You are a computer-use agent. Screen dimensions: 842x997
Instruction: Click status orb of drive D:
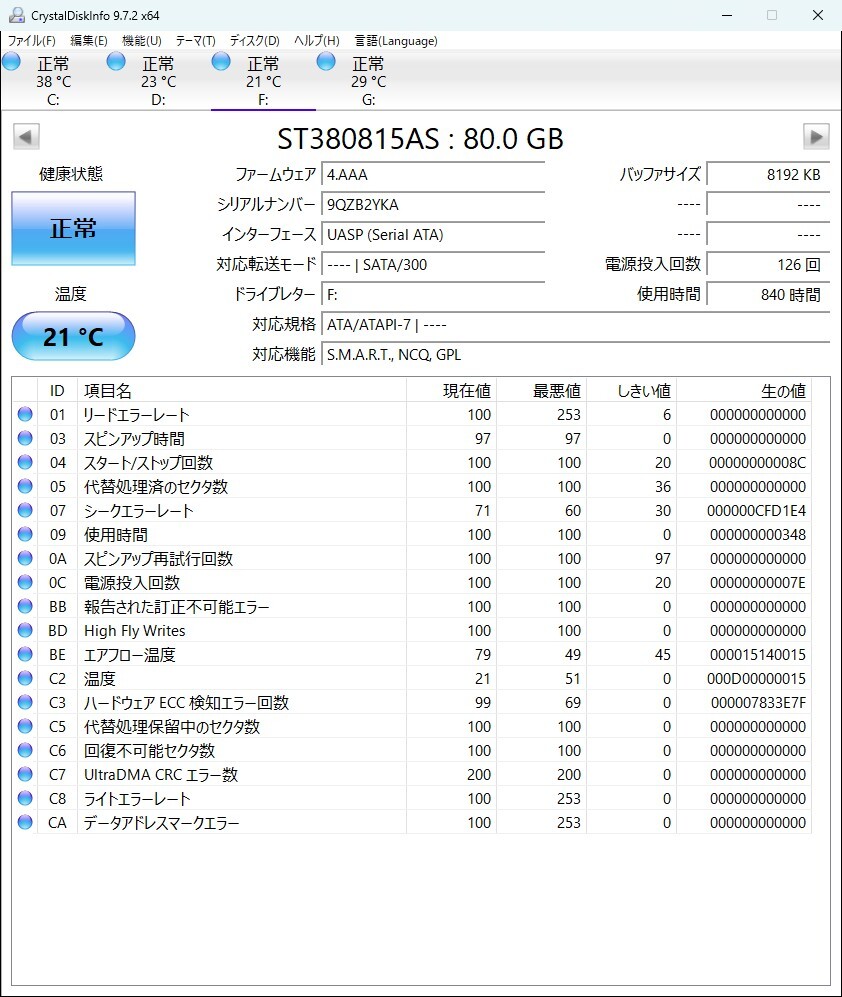coord(116,62)
